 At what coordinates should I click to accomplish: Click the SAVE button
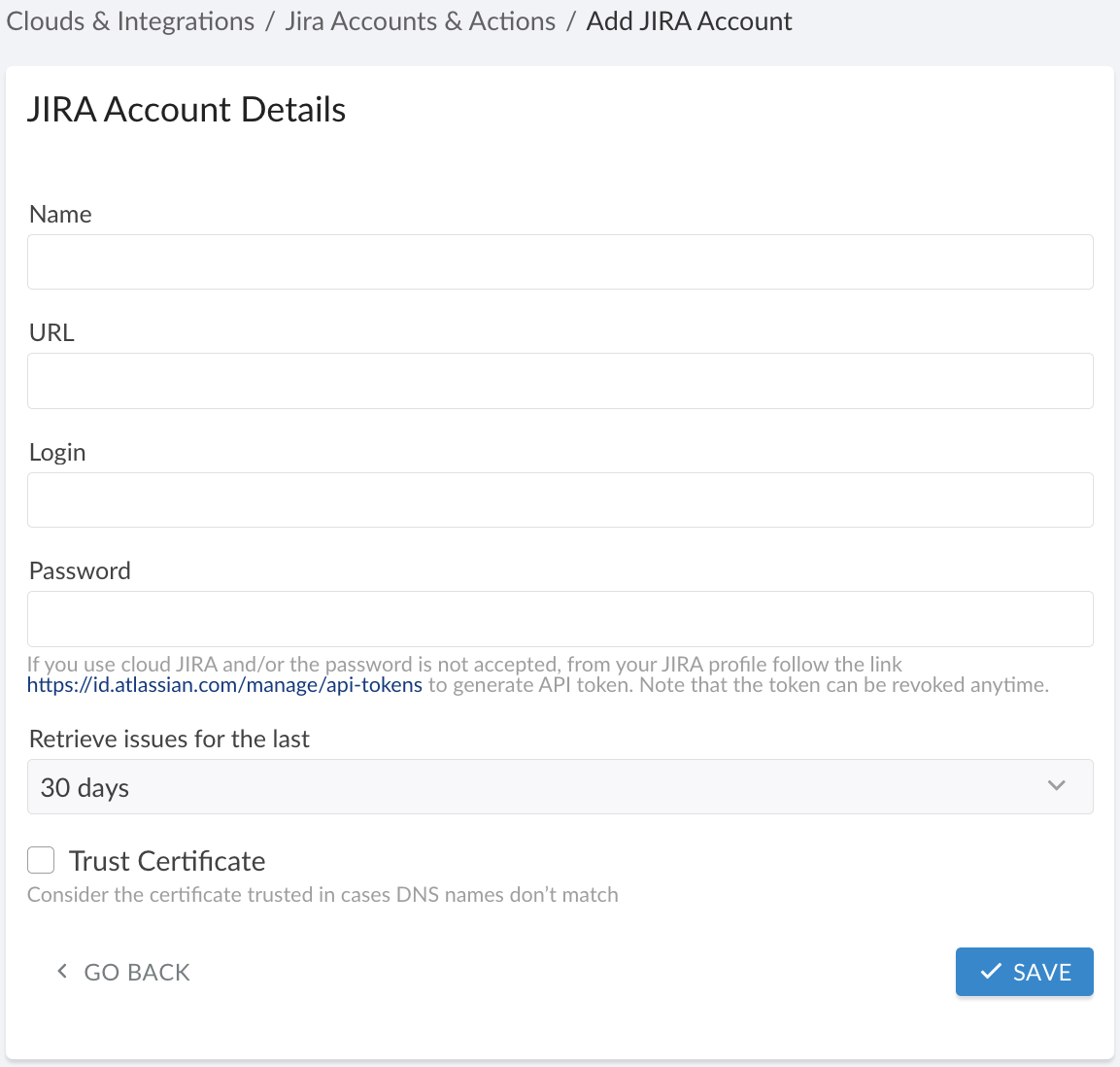click(1025, 971)
